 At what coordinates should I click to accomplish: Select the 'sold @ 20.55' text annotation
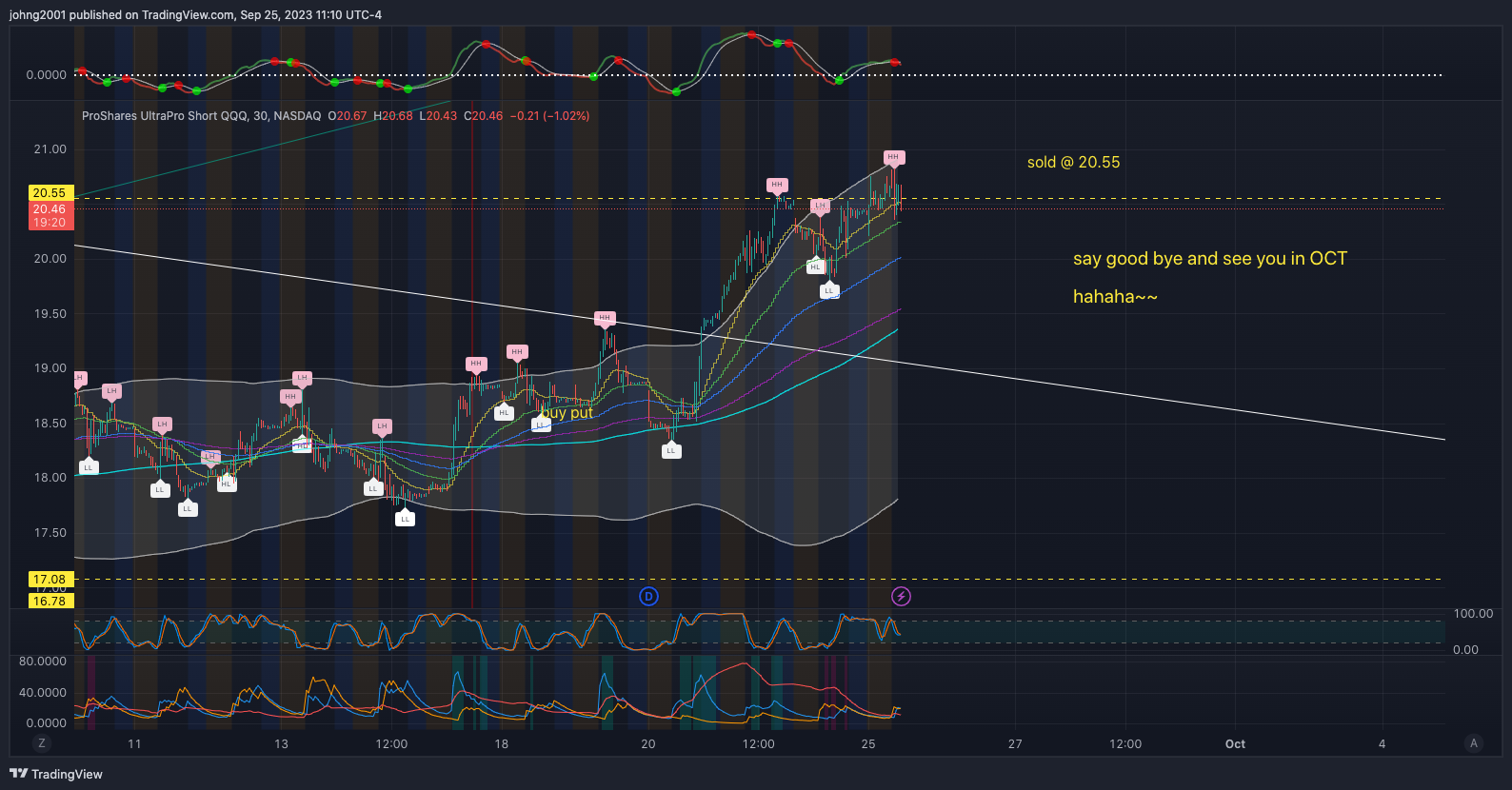pyautogui.click(x=1073, y=162)
